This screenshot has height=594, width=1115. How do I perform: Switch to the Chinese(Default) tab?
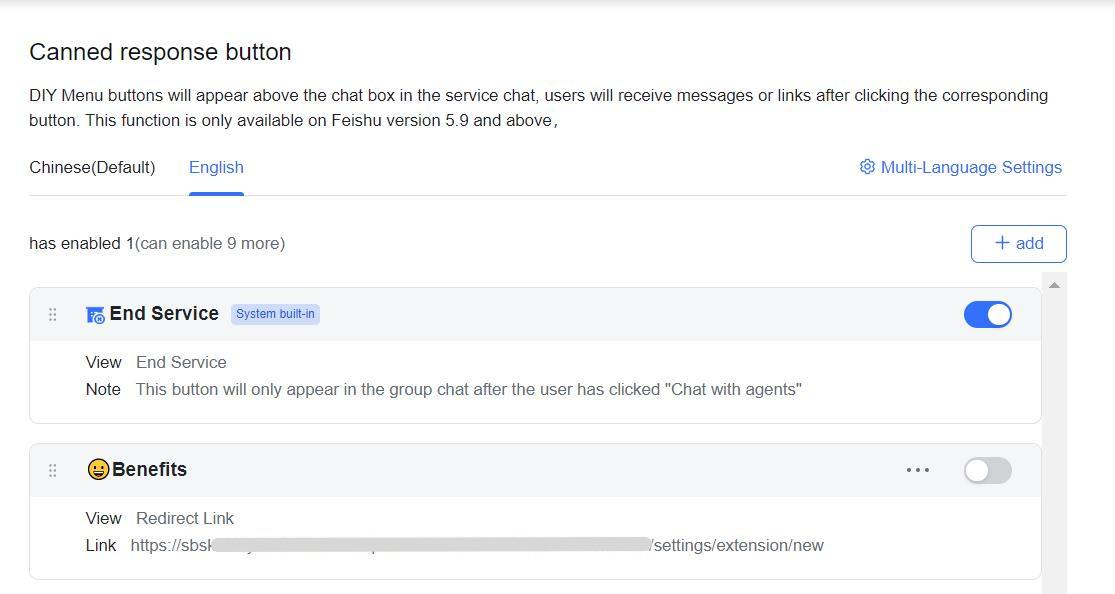92,167
